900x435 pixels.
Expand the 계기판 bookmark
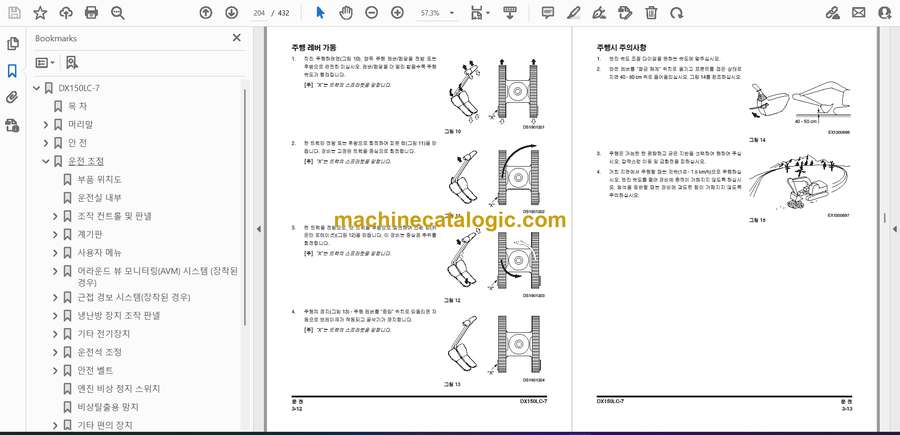click(x=55, y=235)
